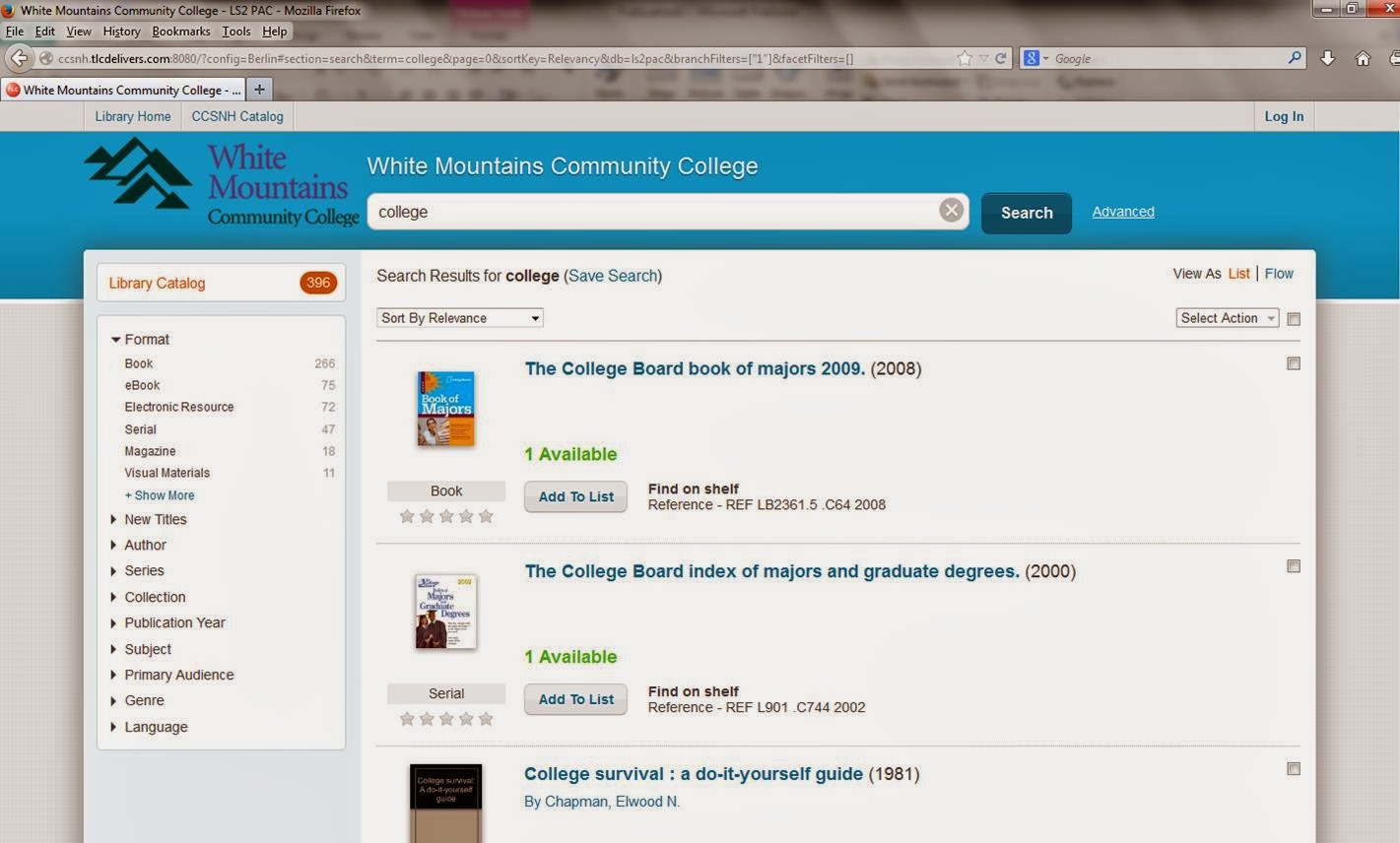Open College survival do-it-yourself guide title
The height and width of the screenshot is (843, 1400).
pos(694,774)
